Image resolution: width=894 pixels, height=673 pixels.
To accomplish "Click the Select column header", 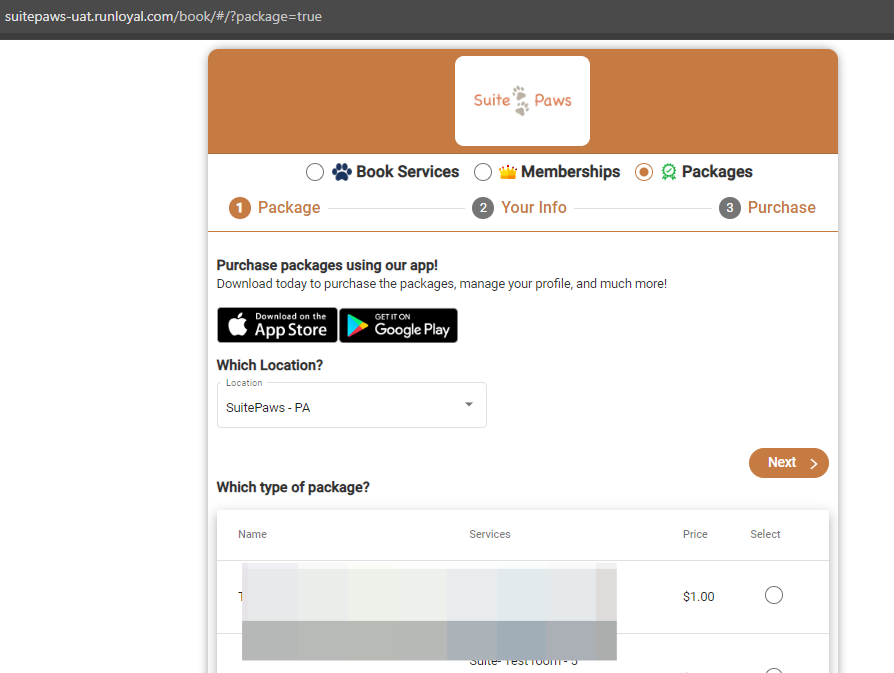I will click(765, 534).
